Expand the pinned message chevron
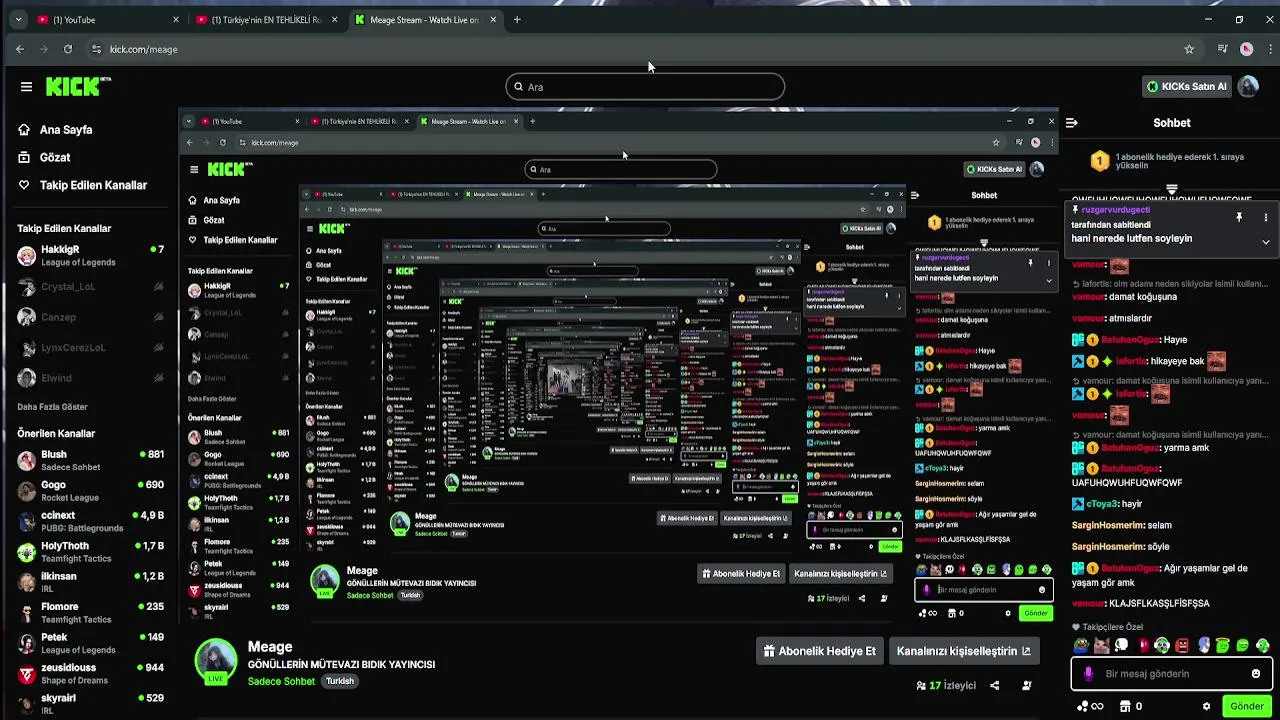1280x720 pixels. pyautogui.click(x=1265, y=241)
